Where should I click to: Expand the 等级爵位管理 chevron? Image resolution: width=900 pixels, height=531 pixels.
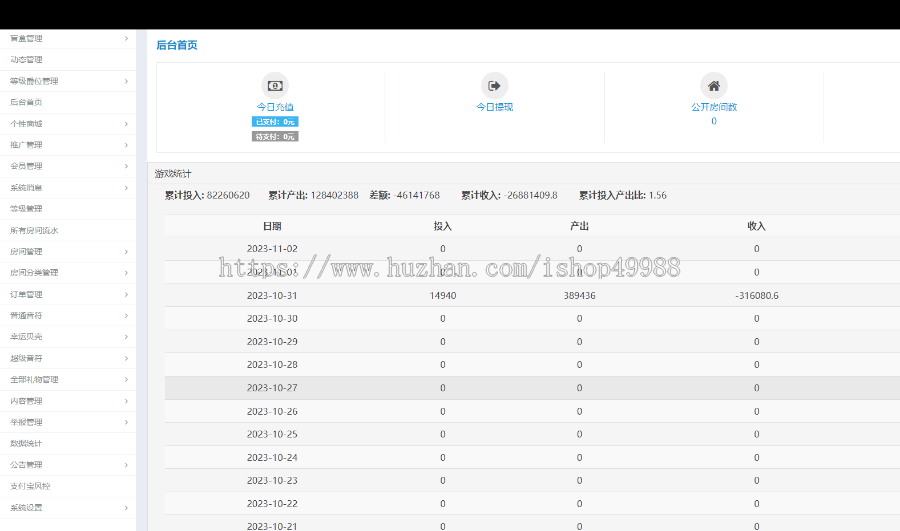(x=126, y=81)
